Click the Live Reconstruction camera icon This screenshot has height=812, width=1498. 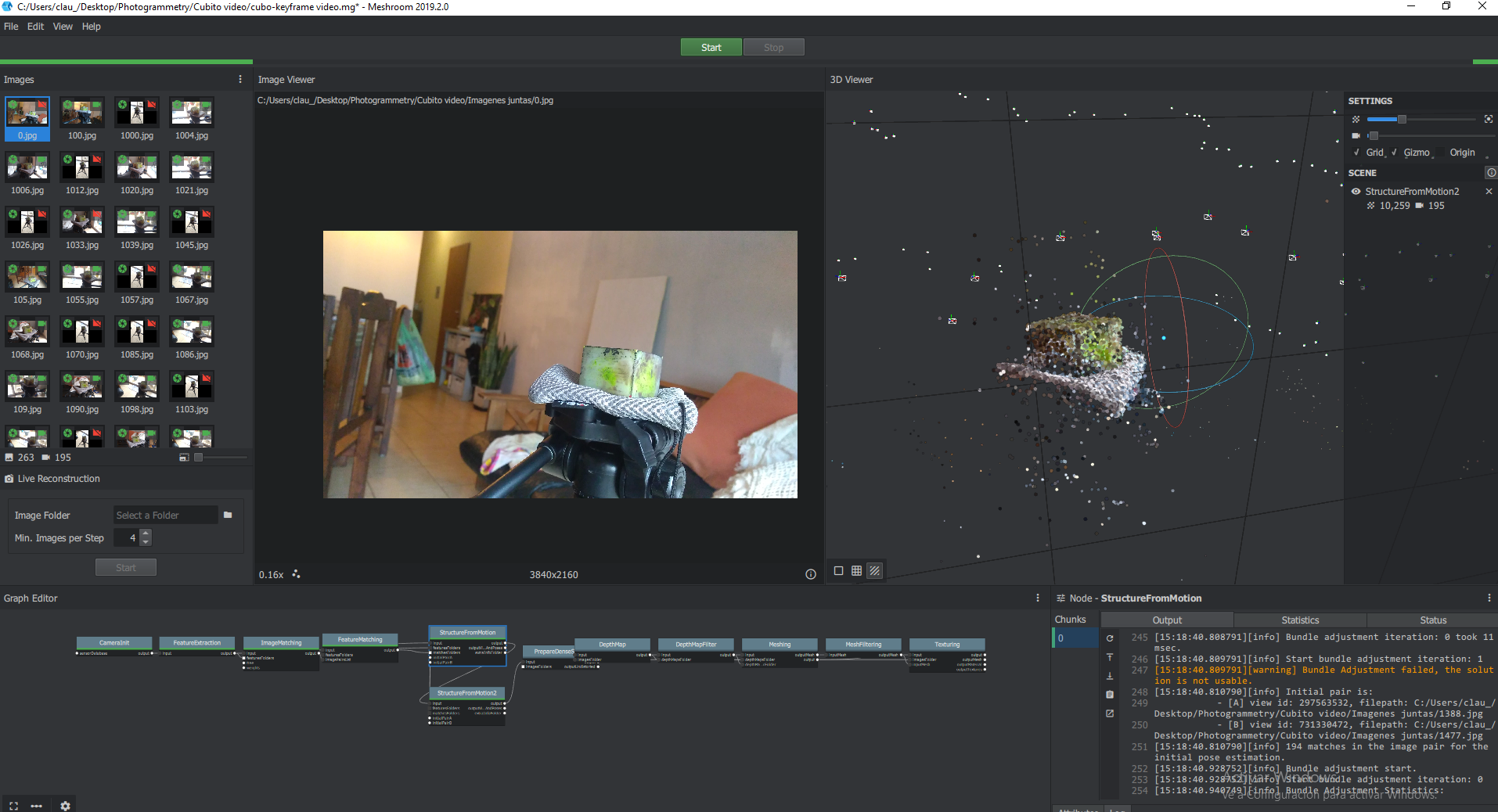pyautogui.click(x=9, y=479)
